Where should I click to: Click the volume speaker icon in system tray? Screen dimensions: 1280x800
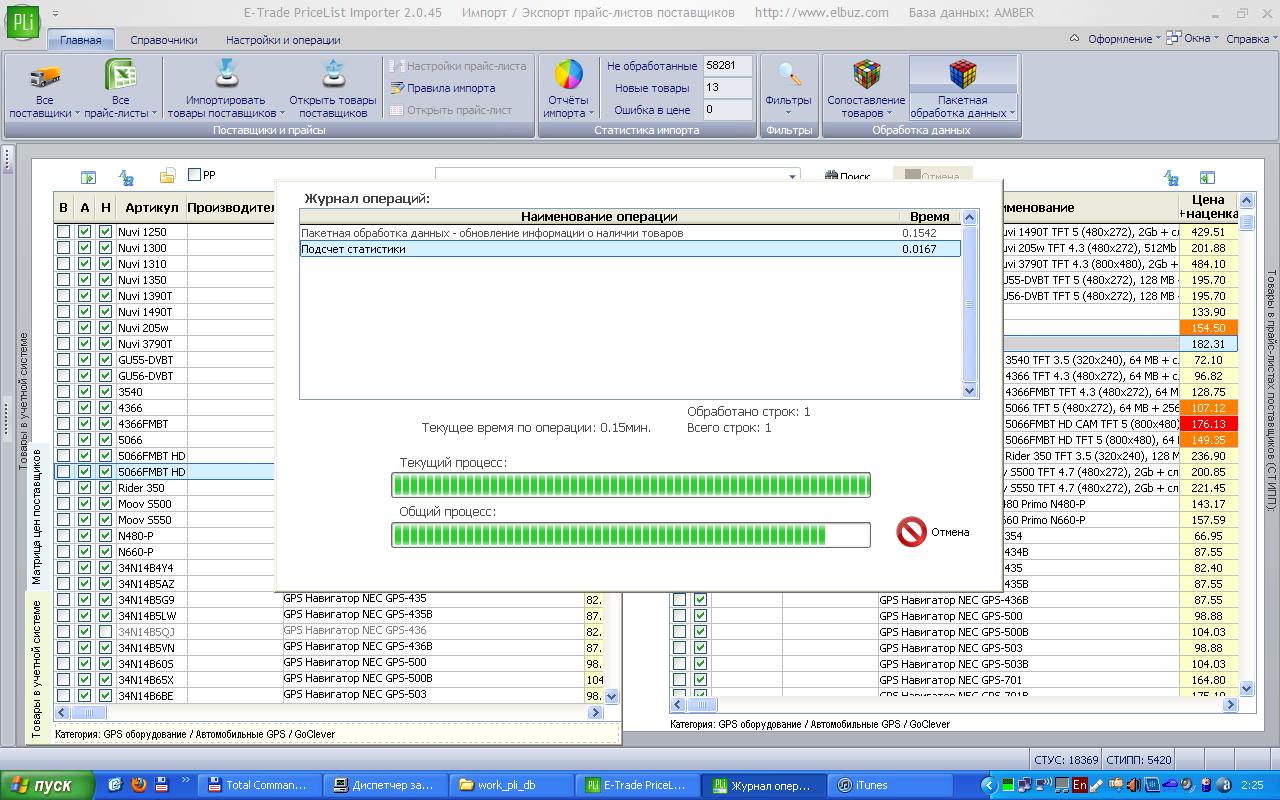(x=1185, y=785)
